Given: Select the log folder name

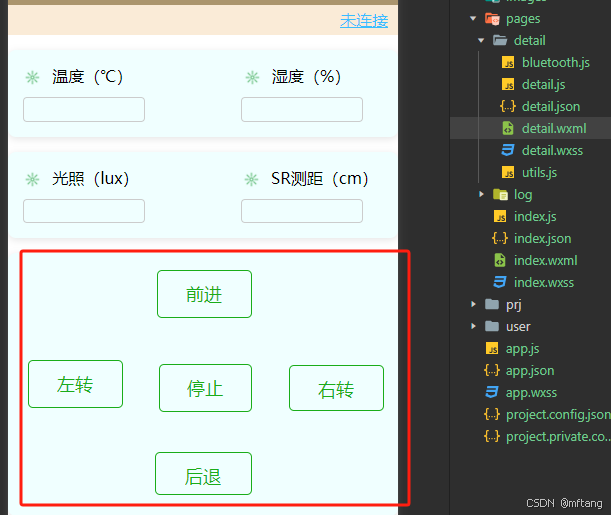Looking at the screenshot, I should pyautogui.click(x=523, y=194).
